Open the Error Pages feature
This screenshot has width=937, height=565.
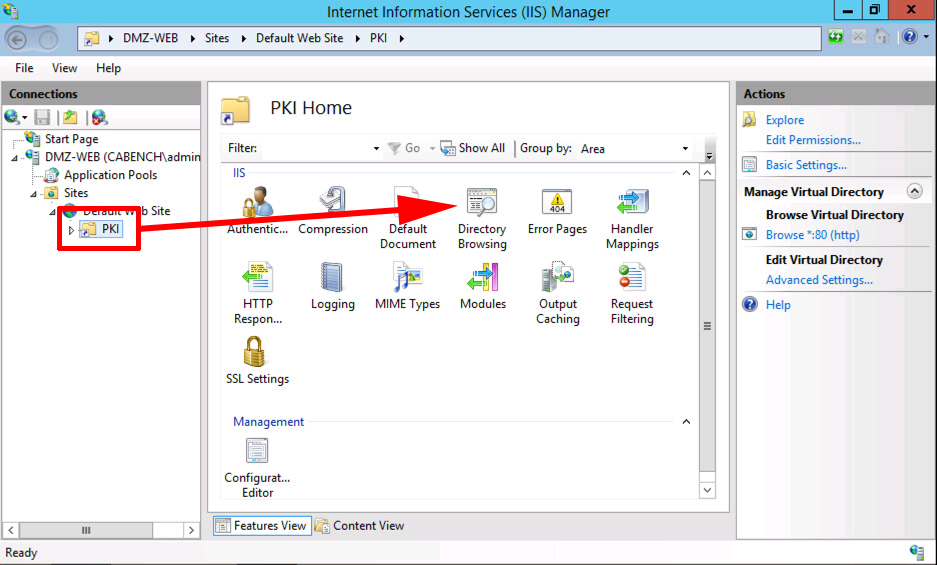click(557, 210)
